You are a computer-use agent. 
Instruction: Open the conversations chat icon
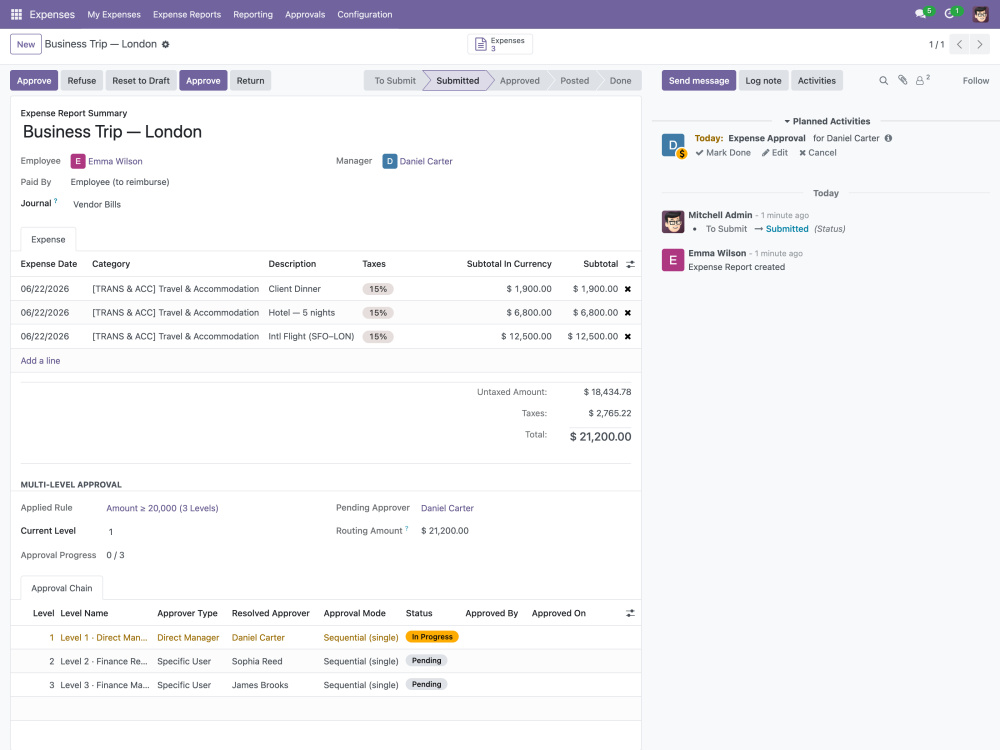pyautogui.click(x=920, y=14)
